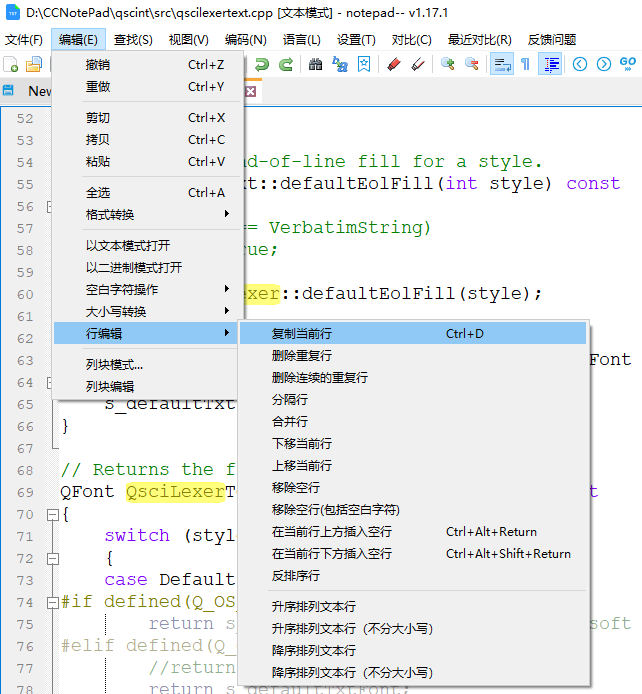This screenshot has height=694, width=642.
Task: Click the zoom in magnifier icon
Action: coord(448,64)
